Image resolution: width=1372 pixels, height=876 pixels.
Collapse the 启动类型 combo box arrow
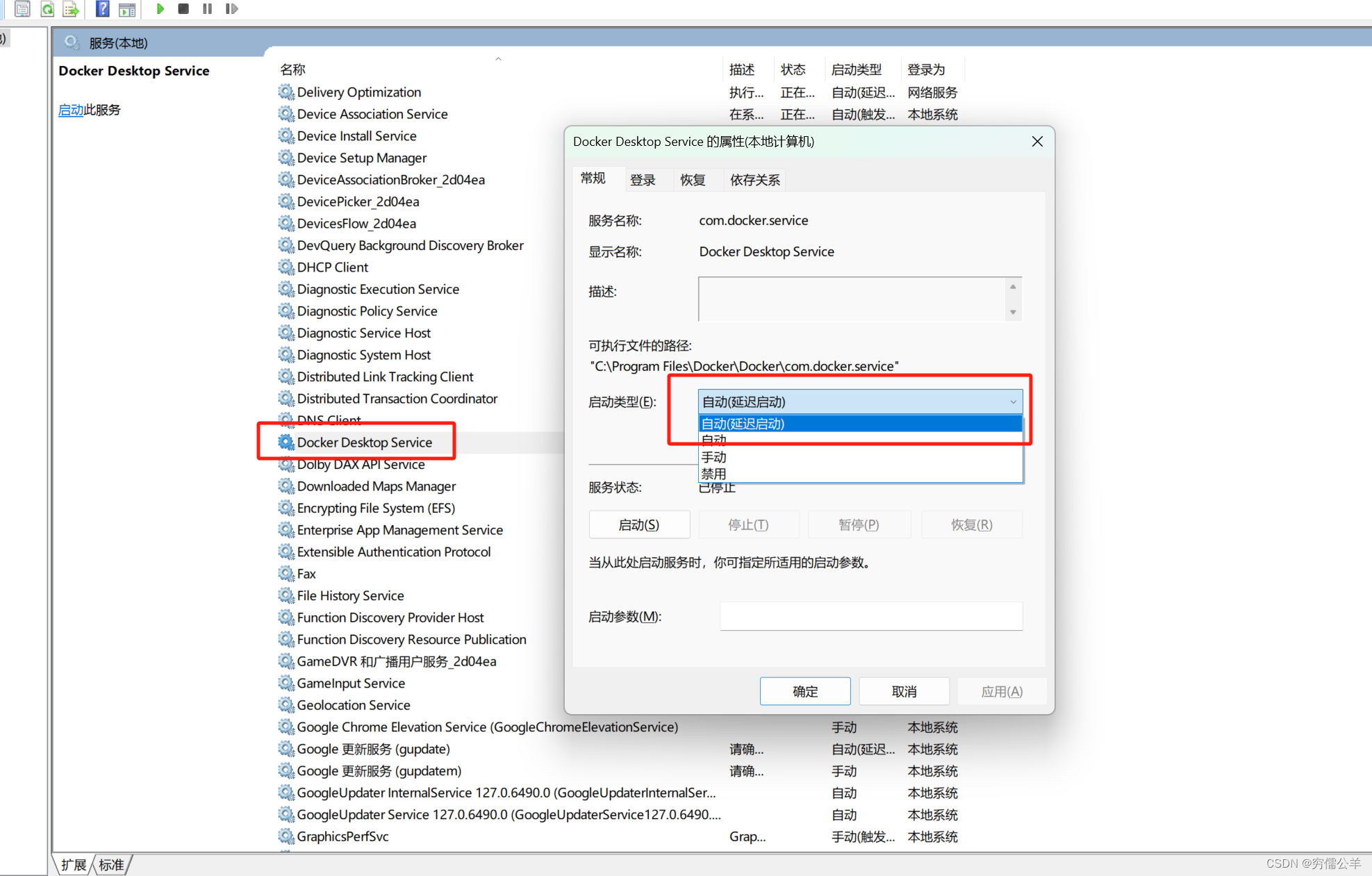(1012, 402)
